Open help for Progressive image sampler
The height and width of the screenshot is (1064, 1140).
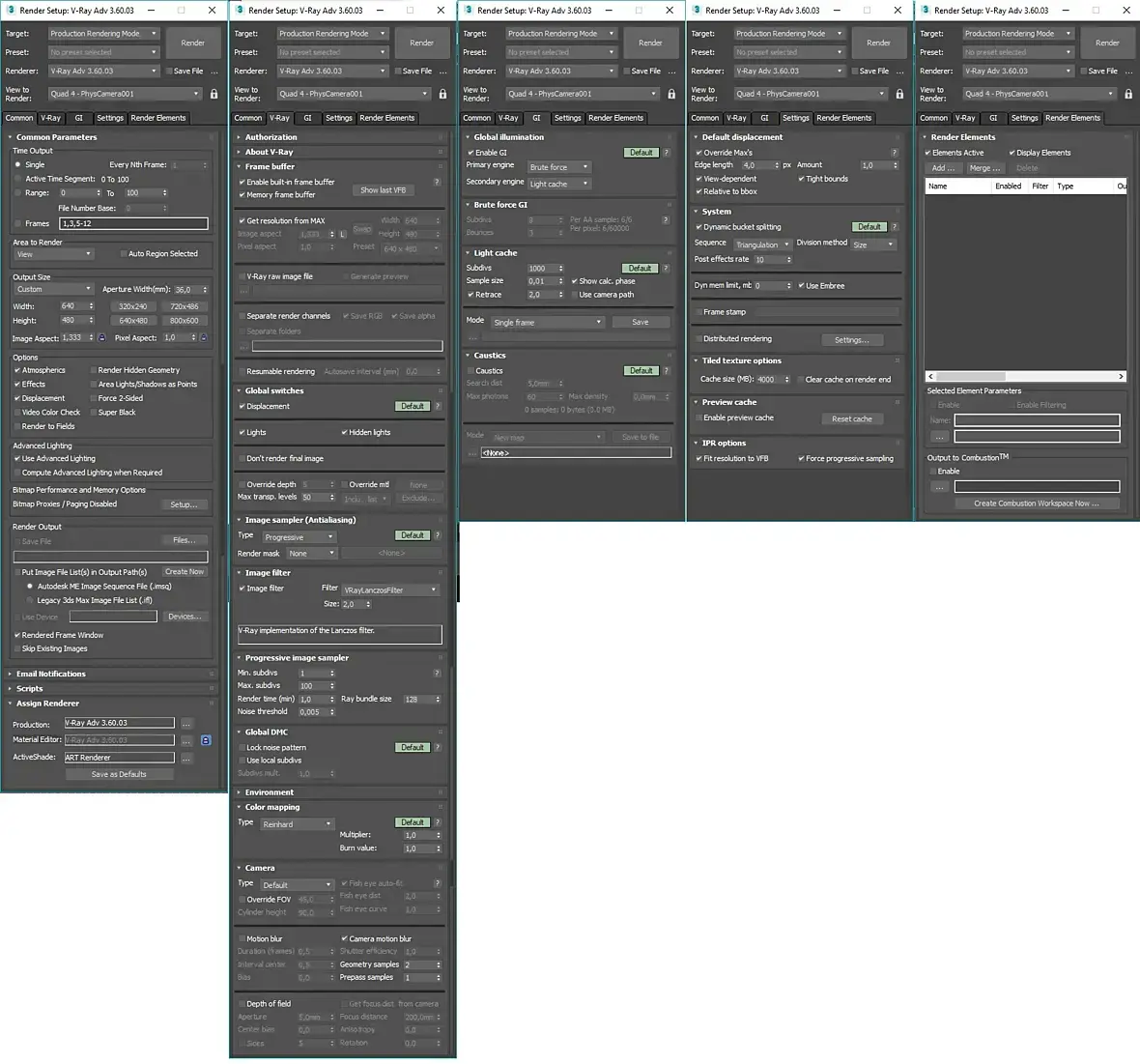pyautogui.click(x=437, y=673)
